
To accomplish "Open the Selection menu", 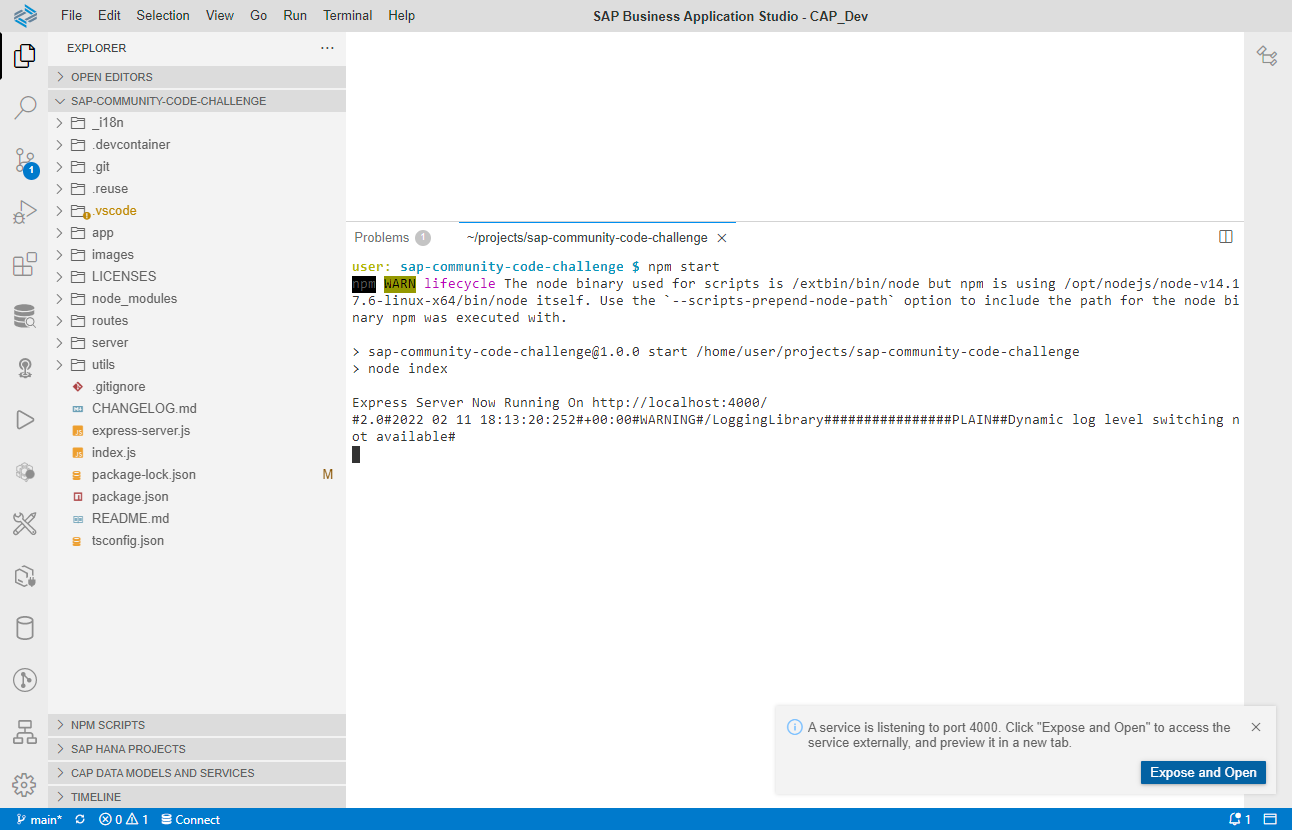I will point(163,15).
